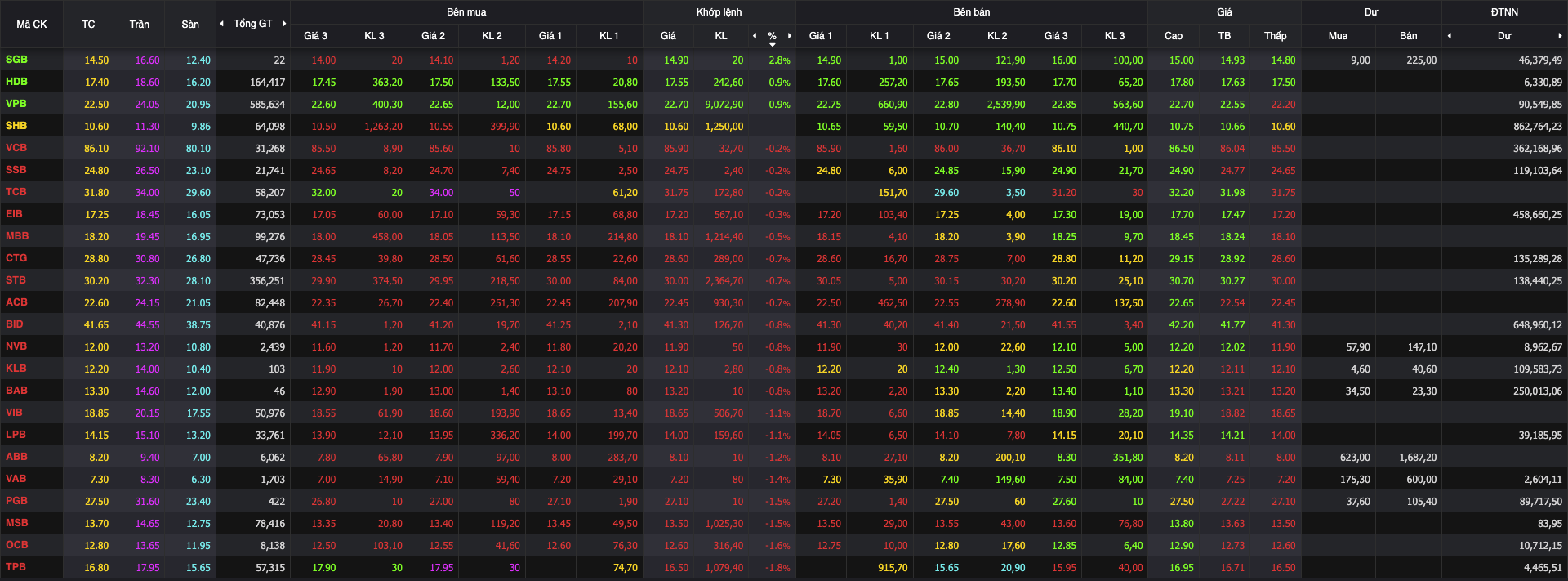Click the TB average price header
The width and height of the screenshot is (1568, 581).
1224,36
